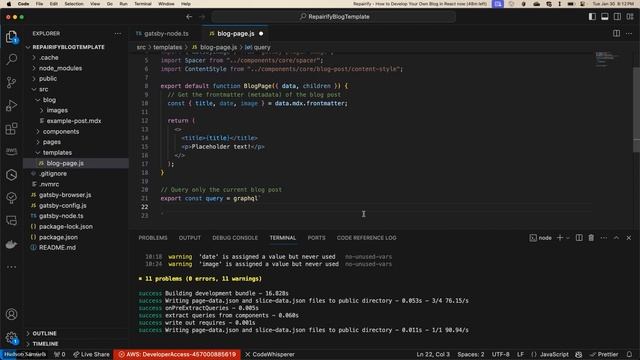Open the AWS Toolkit view
This screenshot has width=640, height=360.
11,151
